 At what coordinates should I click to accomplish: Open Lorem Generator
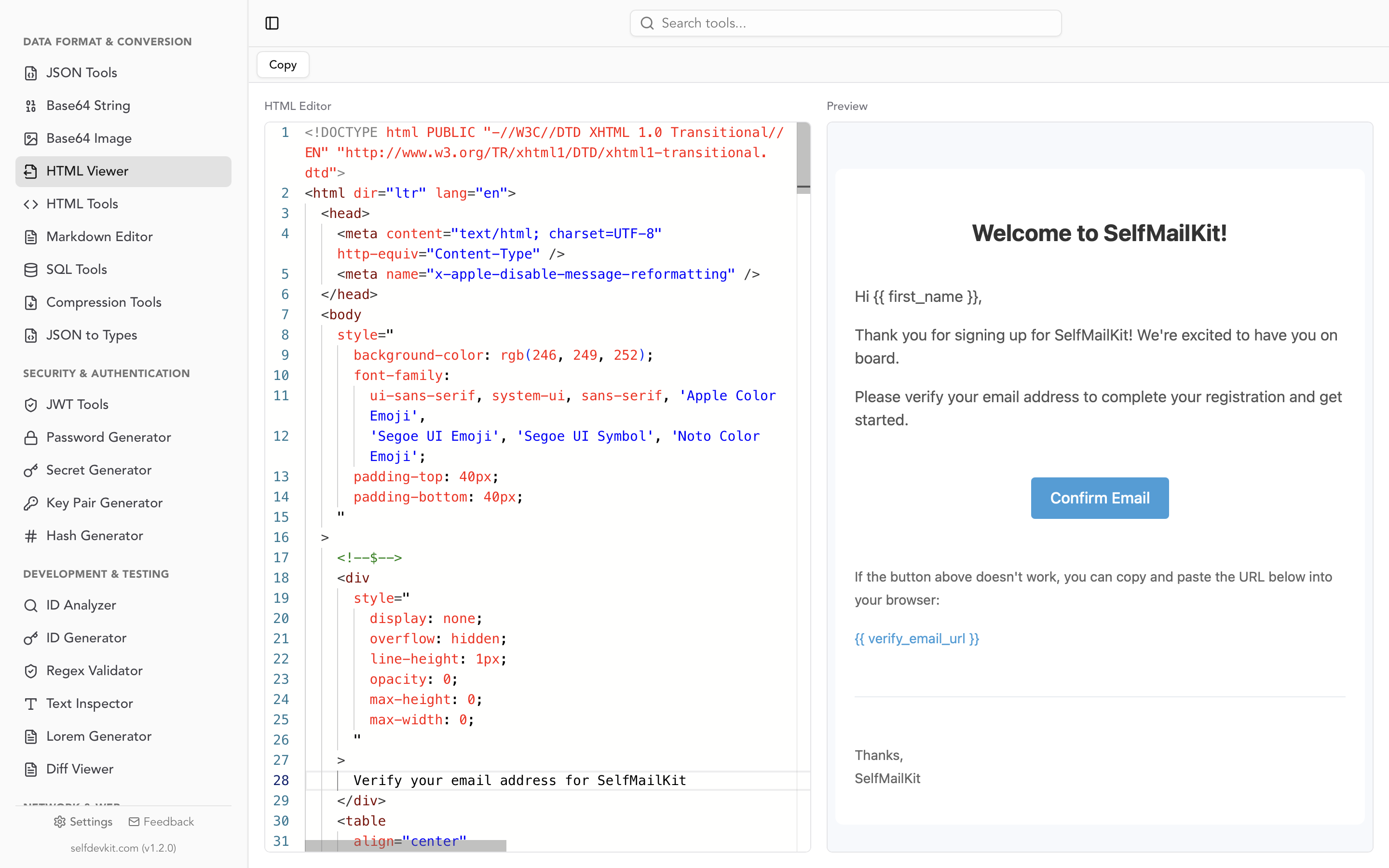coord(123,736)
